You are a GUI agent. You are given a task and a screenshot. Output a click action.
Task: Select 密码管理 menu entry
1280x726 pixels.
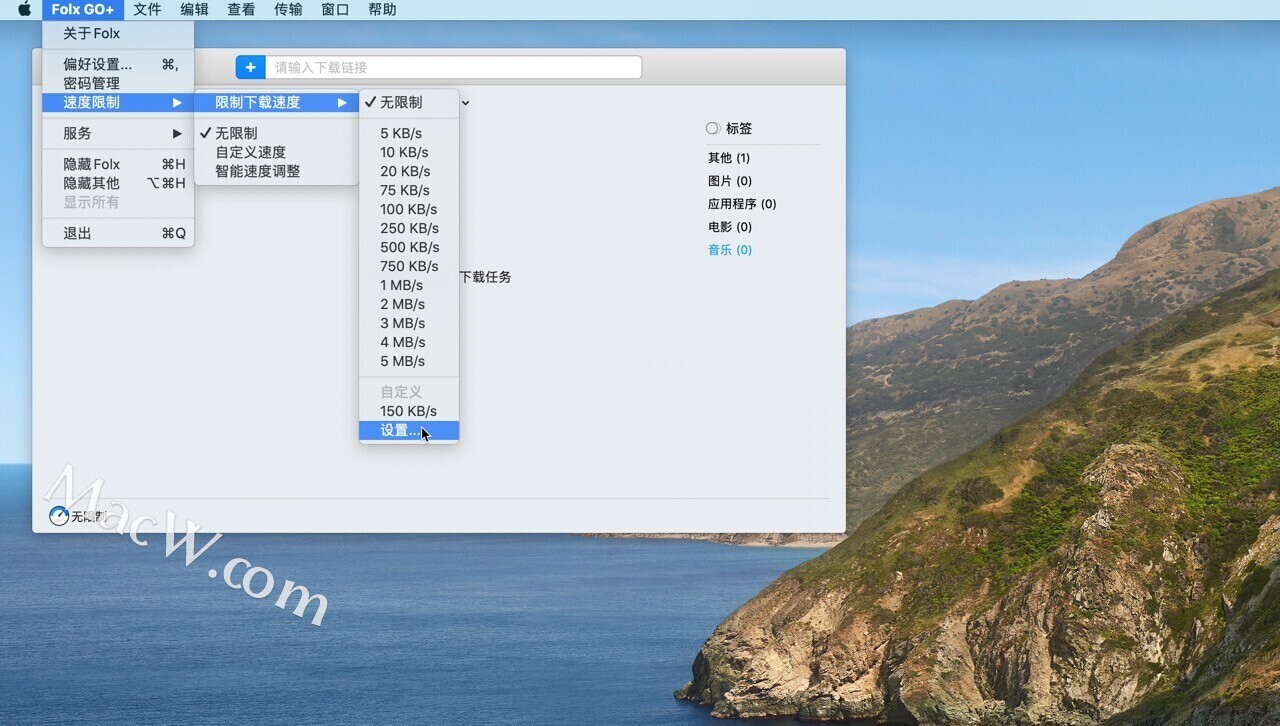[118, 83]
